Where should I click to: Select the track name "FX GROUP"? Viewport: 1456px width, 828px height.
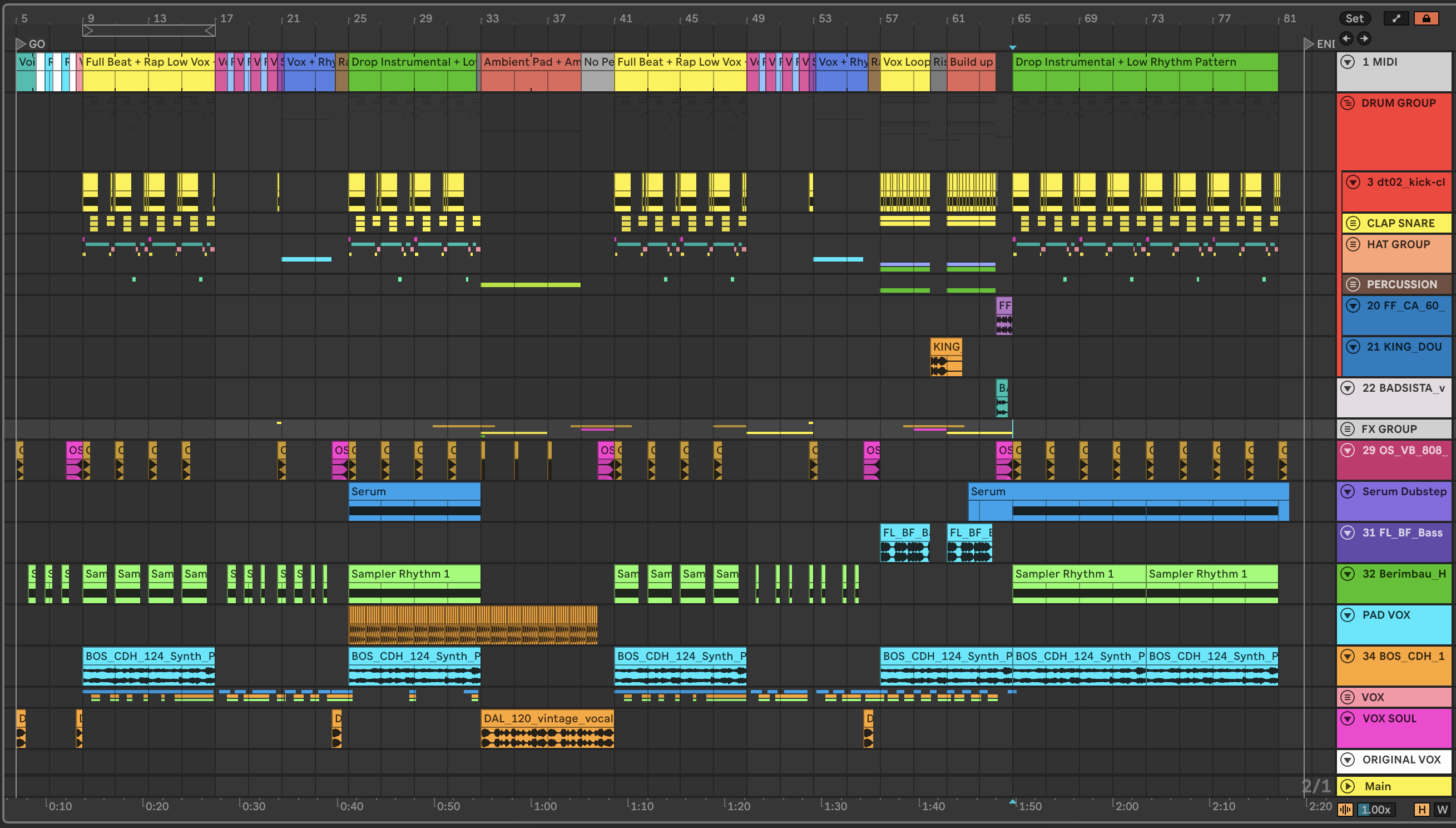pyautogui.click(x=1389, y=429)
